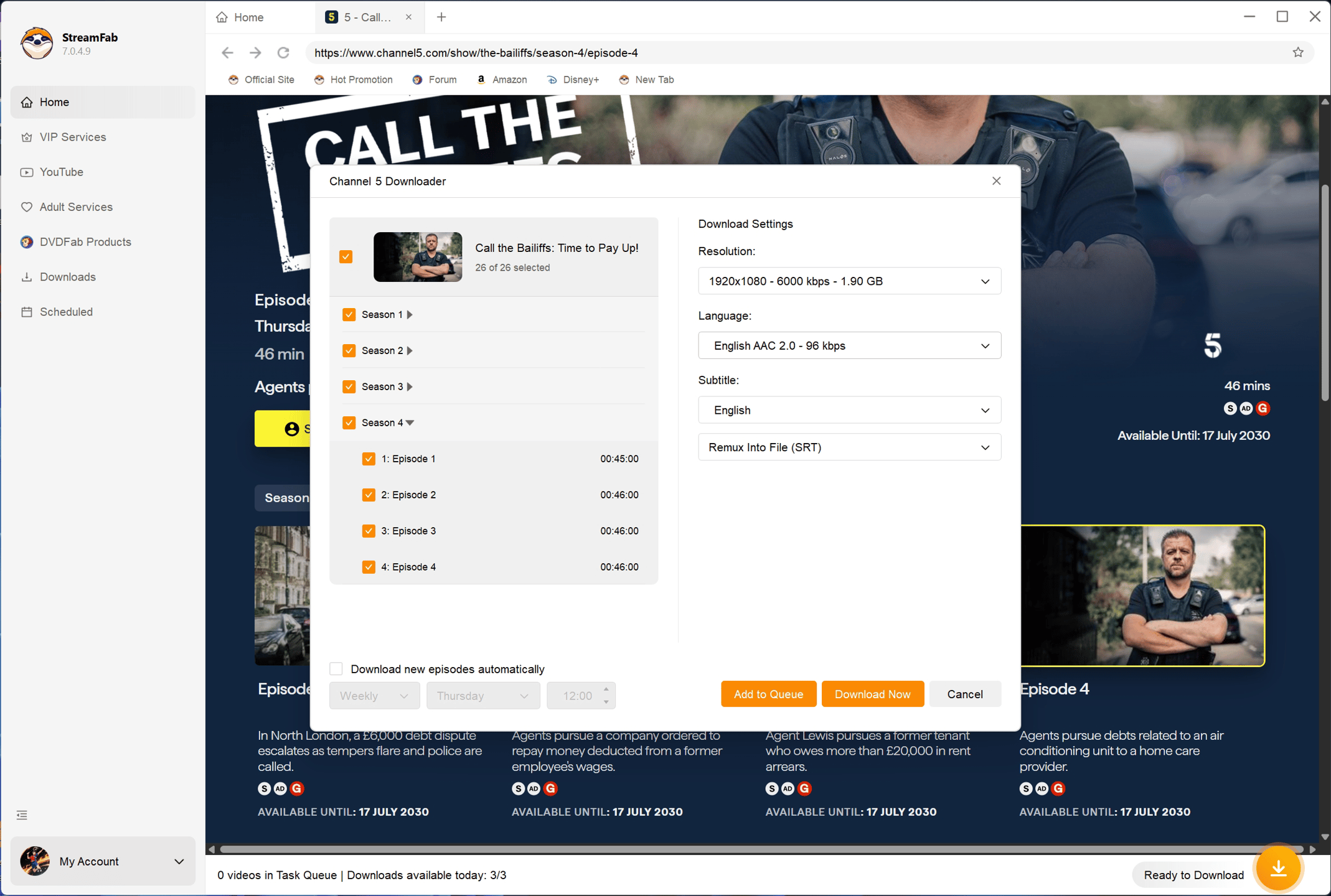1331x896 pixels.
Task: Click the horizontal page scrollbar
Action: (x=761, y=849)
